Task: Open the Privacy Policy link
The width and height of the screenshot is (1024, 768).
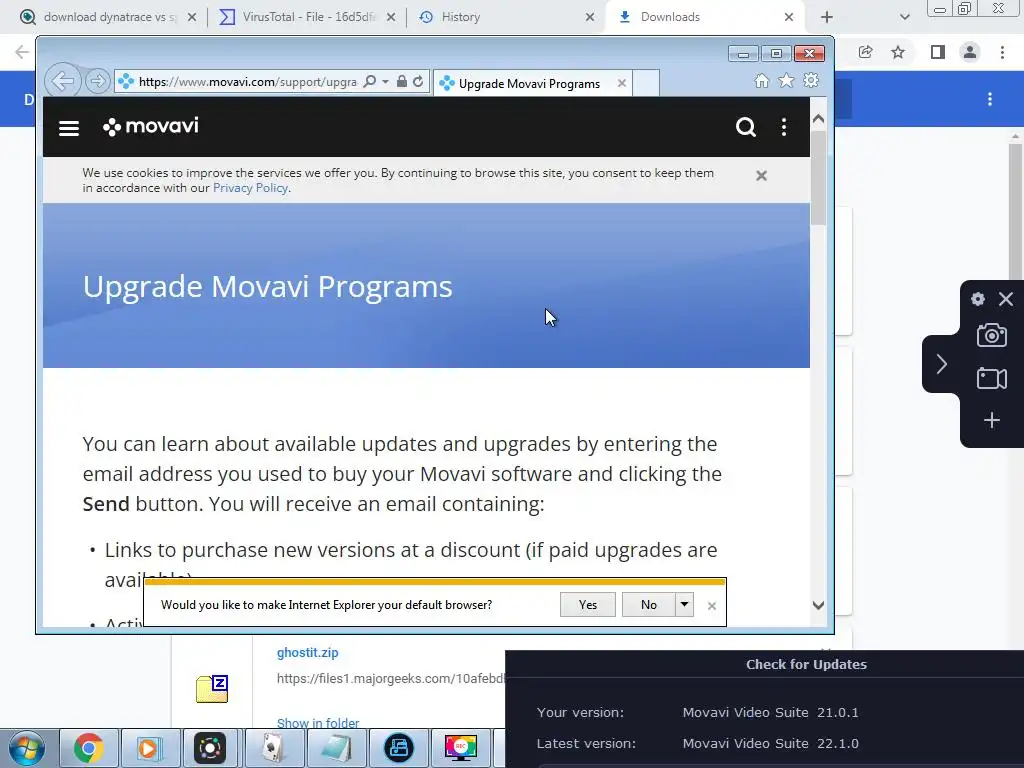Action: click(x=250, y=188)
